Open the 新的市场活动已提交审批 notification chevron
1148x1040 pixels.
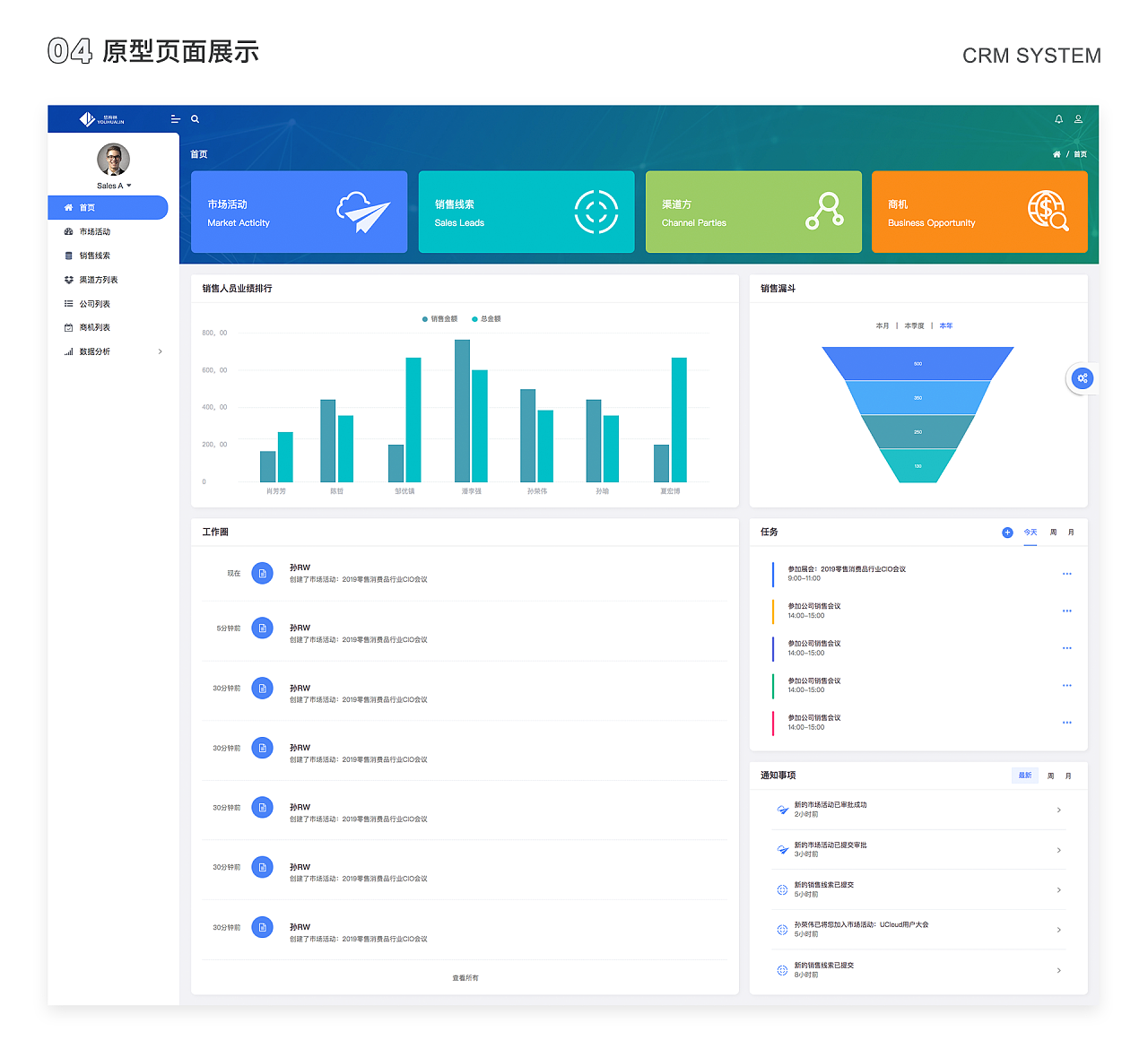[1059, 850]
